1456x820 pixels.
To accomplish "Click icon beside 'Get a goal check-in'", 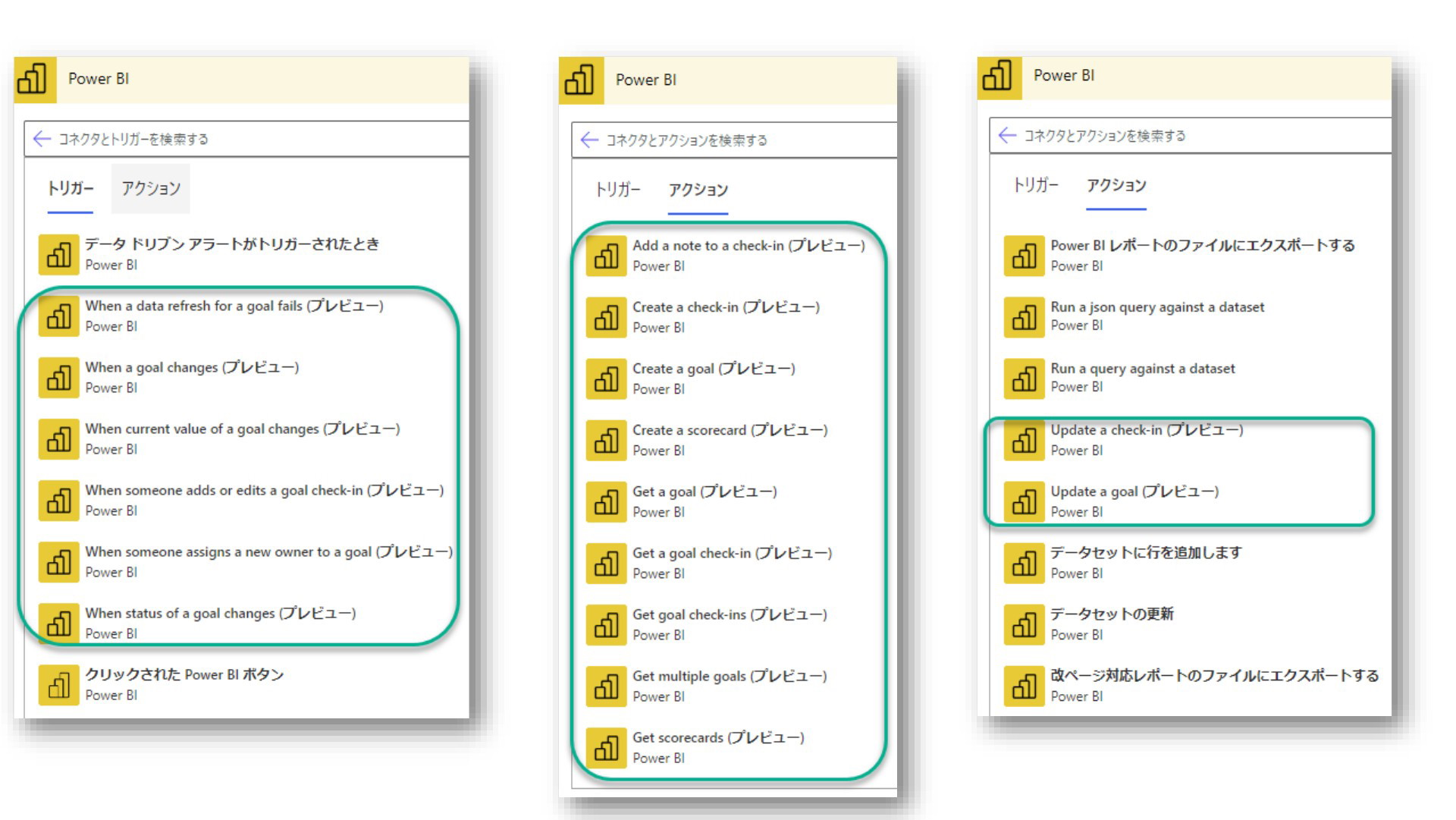I will click(x=607, y=563).
